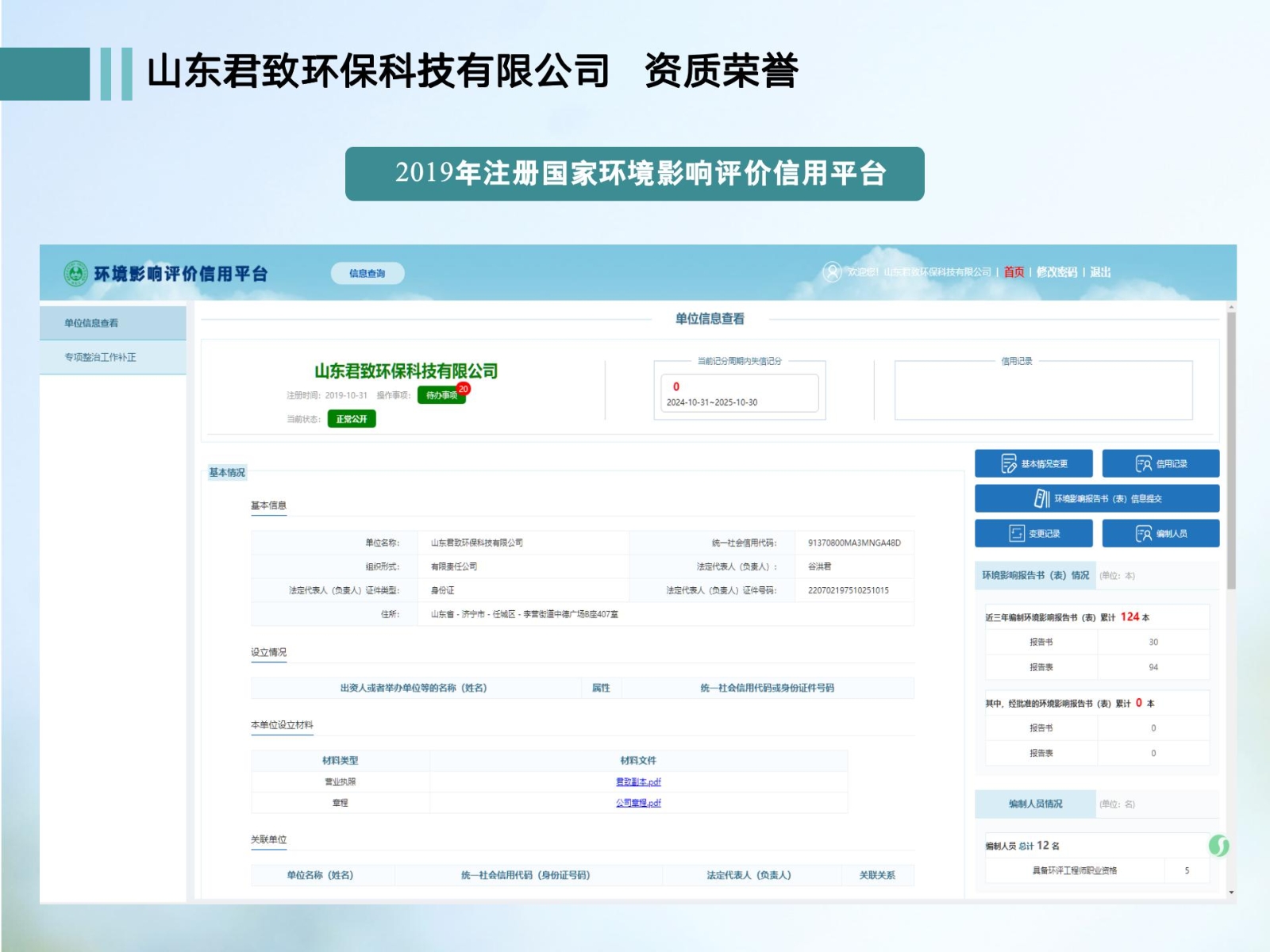Click company title 山东君致环保科技有限公司 in green

tap(406, 371)
